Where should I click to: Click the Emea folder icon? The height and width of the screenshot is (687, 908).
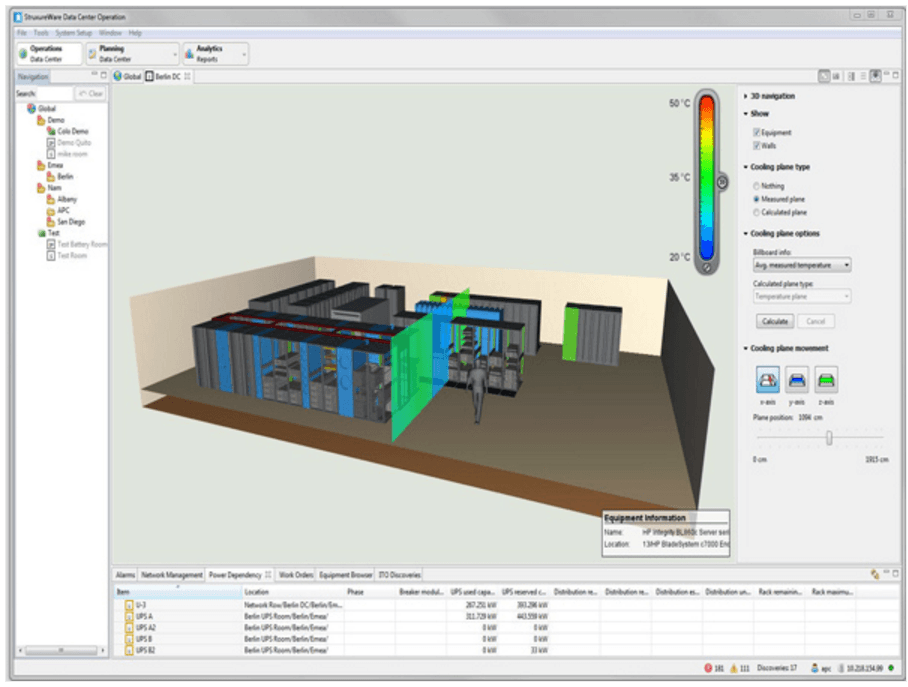click(41, 165)
